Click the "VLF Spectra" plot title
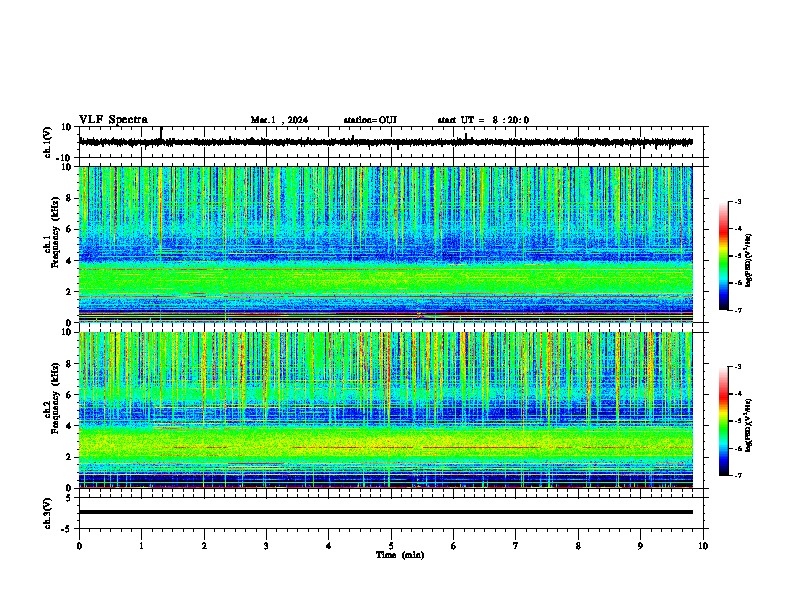Image resolution: width=792 pixels, height=612 pixels. click(x=113, y=120)
